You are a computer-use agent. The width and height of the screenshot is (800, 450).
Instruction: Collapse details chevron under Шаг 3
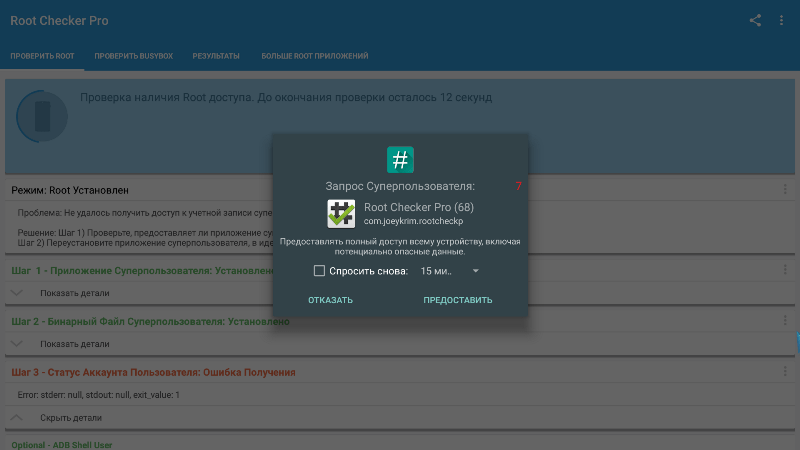pos(16,417)
